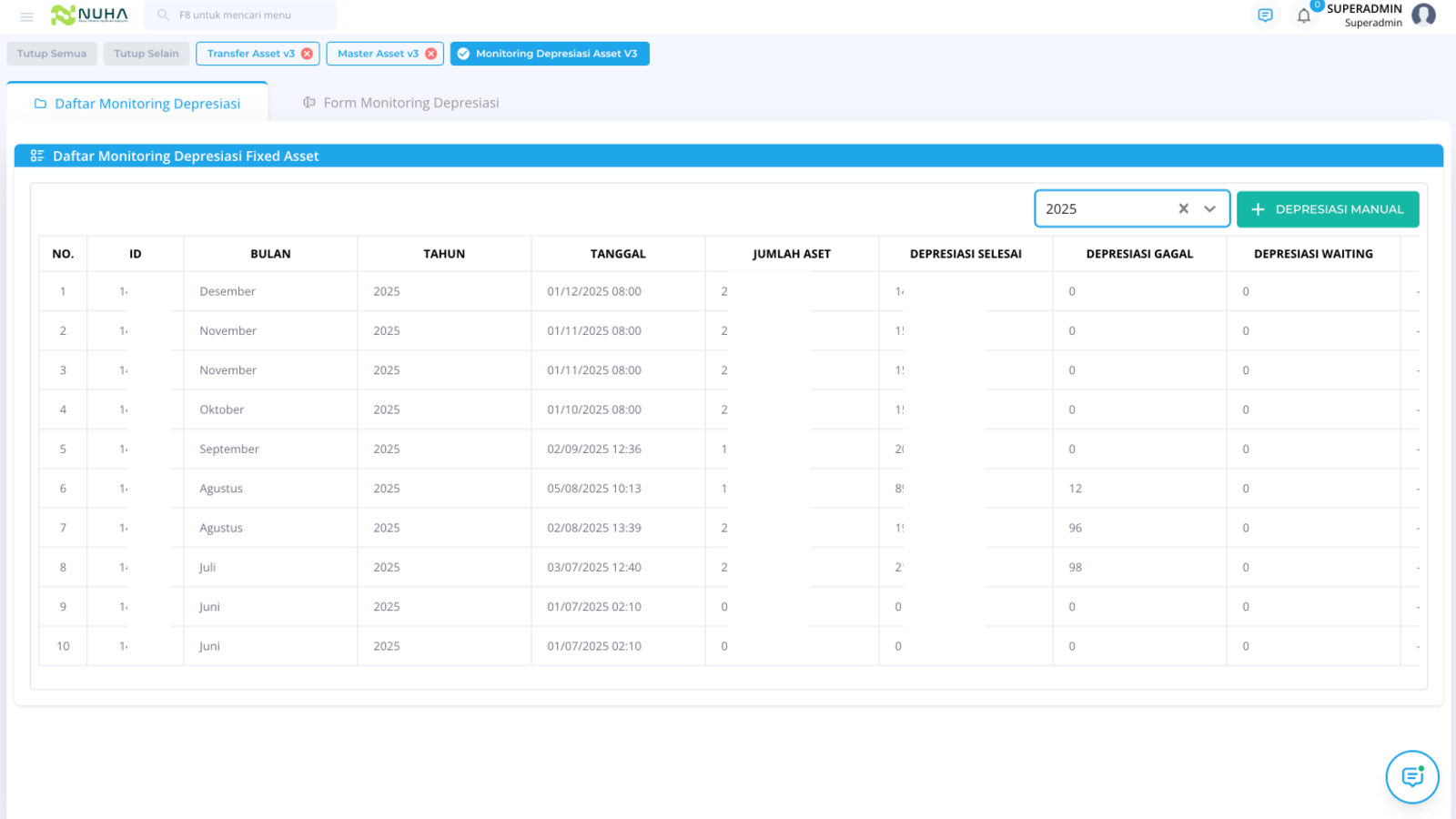This screenshot has width=1456, height=819.
Task: Click the list icon in panel header
Action: 37,156
